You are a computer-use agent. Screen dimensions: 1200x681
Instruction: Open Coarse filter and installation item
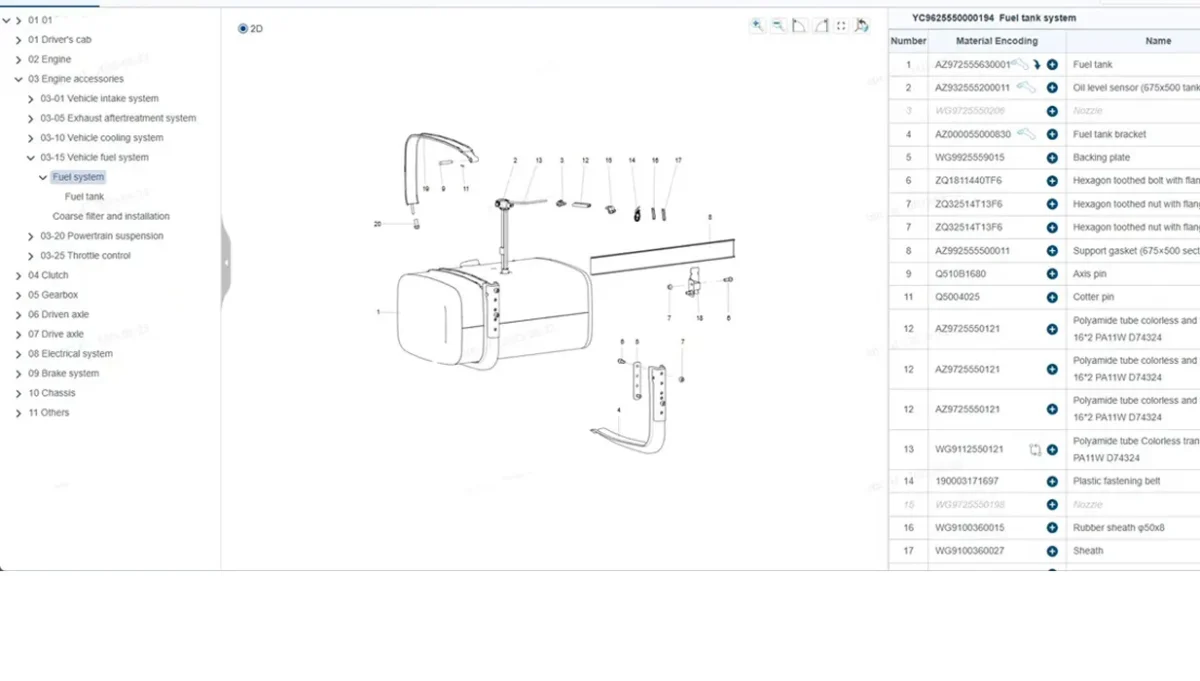pyautogui.click(x=111, y=216)
